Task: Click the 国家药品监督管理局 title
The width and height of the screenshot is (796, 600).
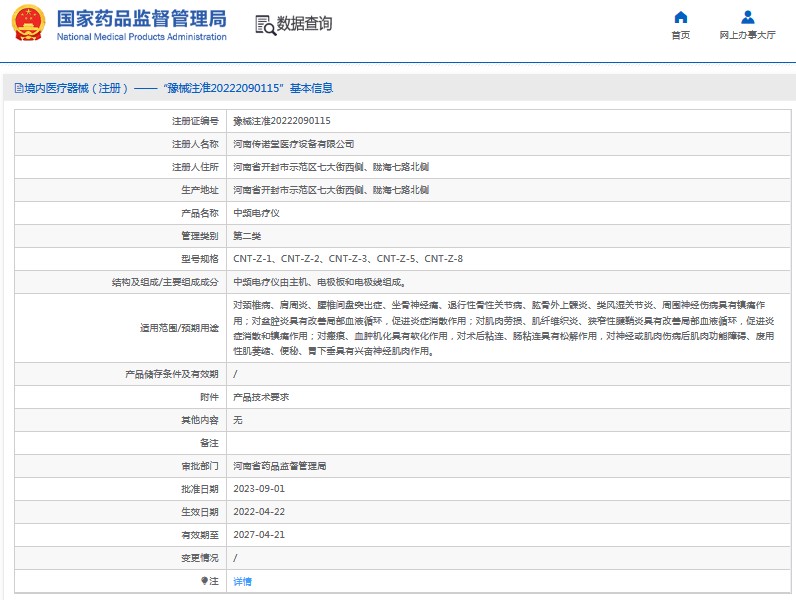Action: 142,19
